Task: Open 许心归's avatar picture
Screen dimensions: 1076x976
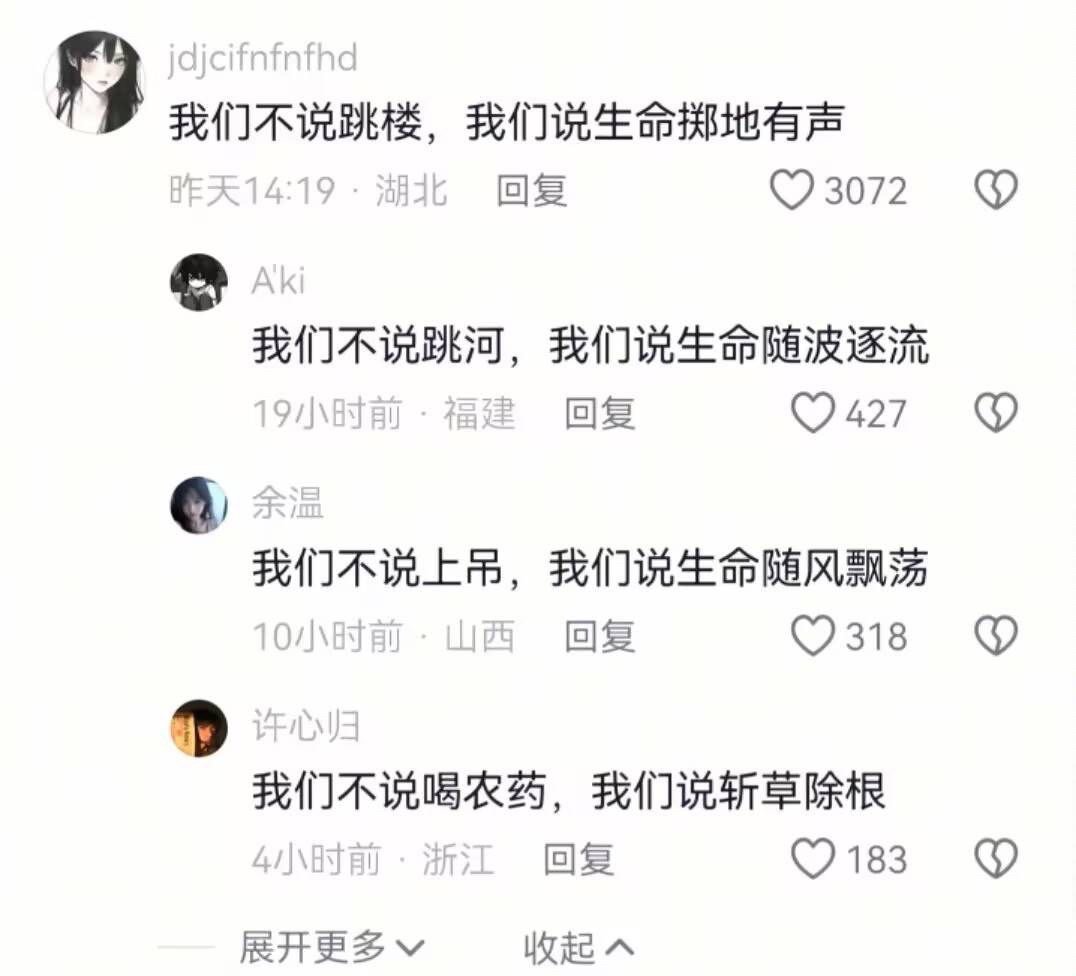Action: [x=199, y=728]
